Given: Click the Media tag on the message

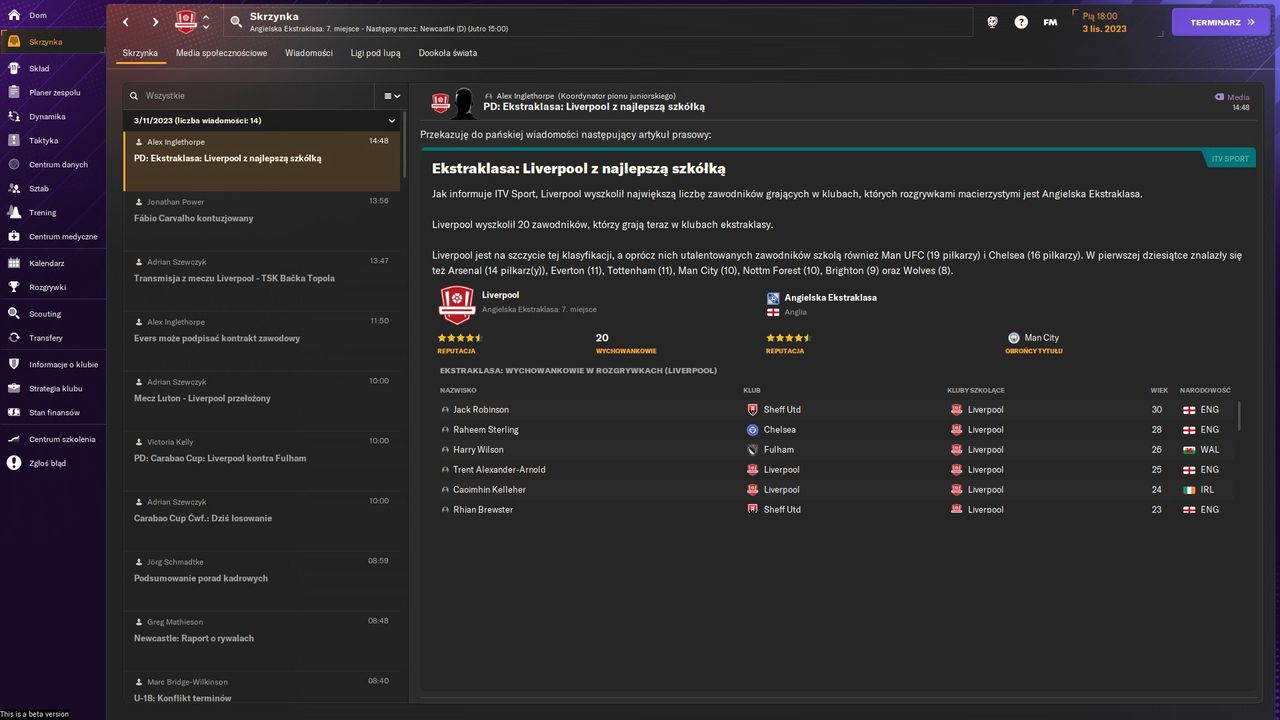Looking at the screenshot, I should 1232,97.
